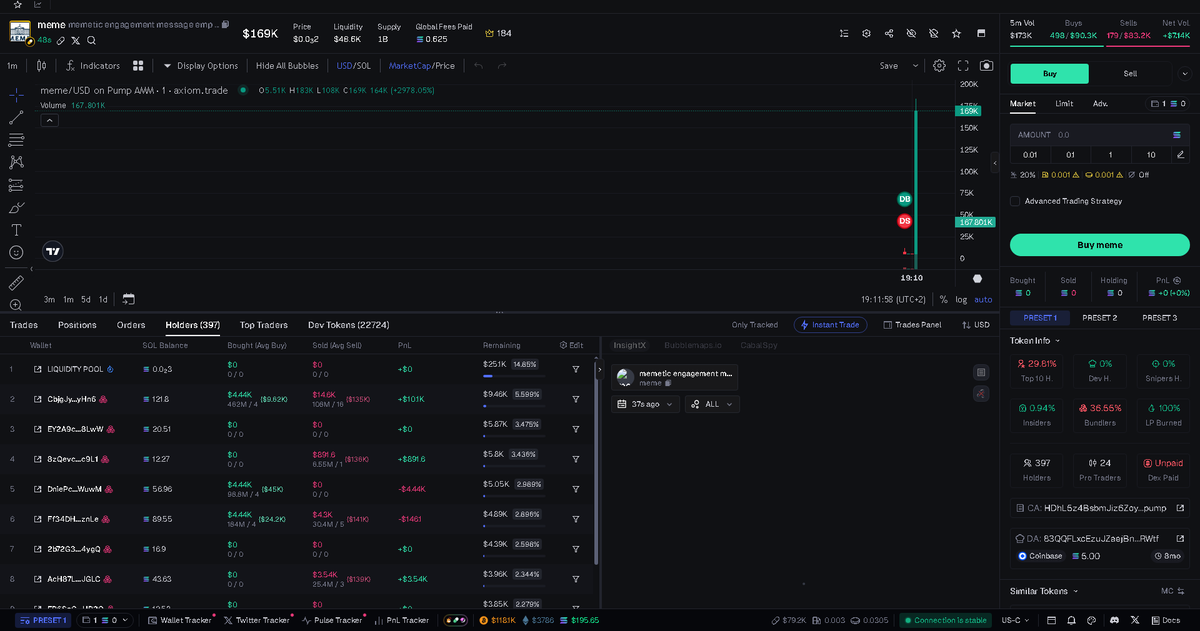This screenshot has height=631, width=1200.
Task: Select the text annotation tool
Action: pyautogui.click(x=16, y=230)
